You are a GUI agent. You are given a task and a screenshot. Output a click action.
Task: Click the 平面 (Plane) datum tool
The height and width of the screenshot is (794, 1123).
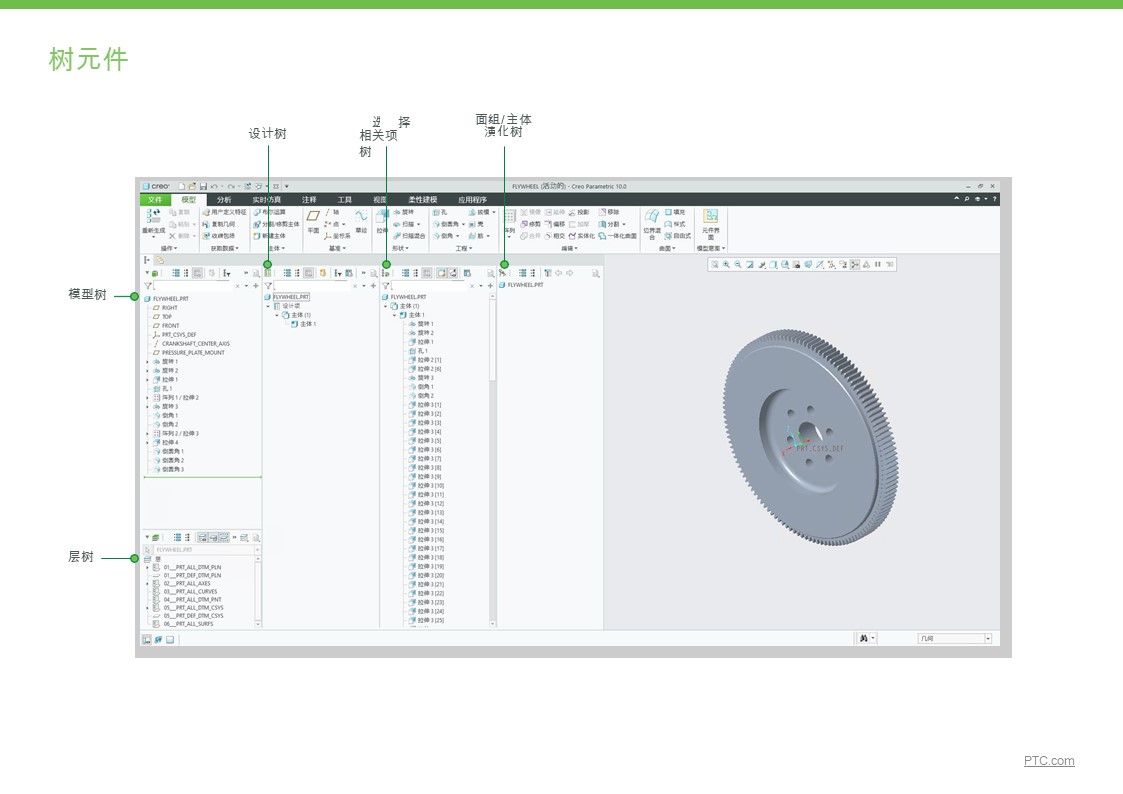pos(313,221)
